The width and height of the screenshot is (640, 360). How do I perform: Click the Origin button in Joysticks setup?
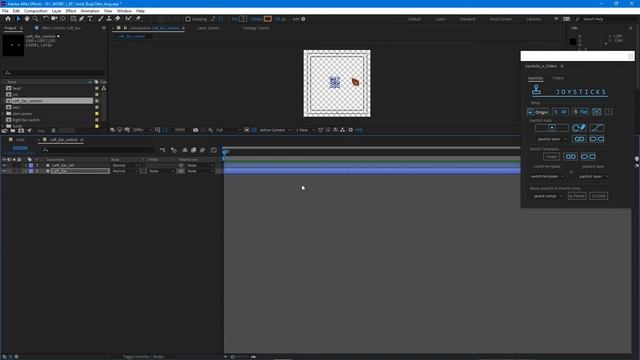pos(538,112)
